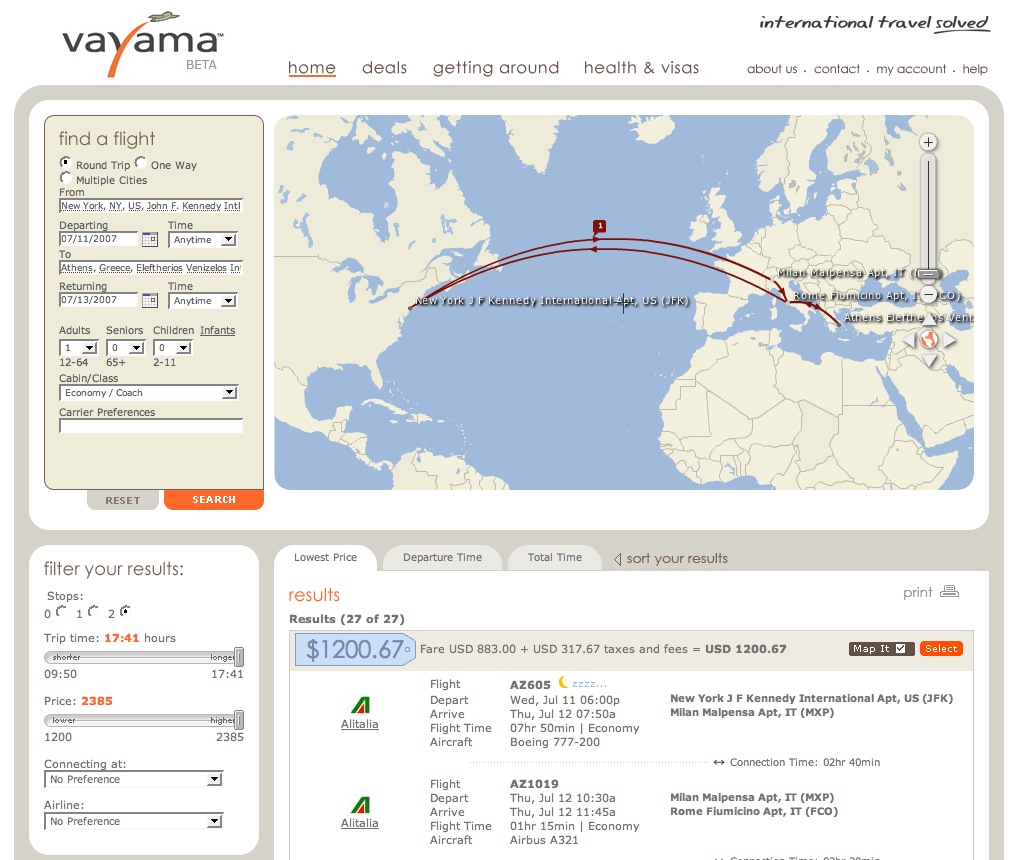Open the help link
This screenshot has width=1022, height=860.
coord(974,69)
